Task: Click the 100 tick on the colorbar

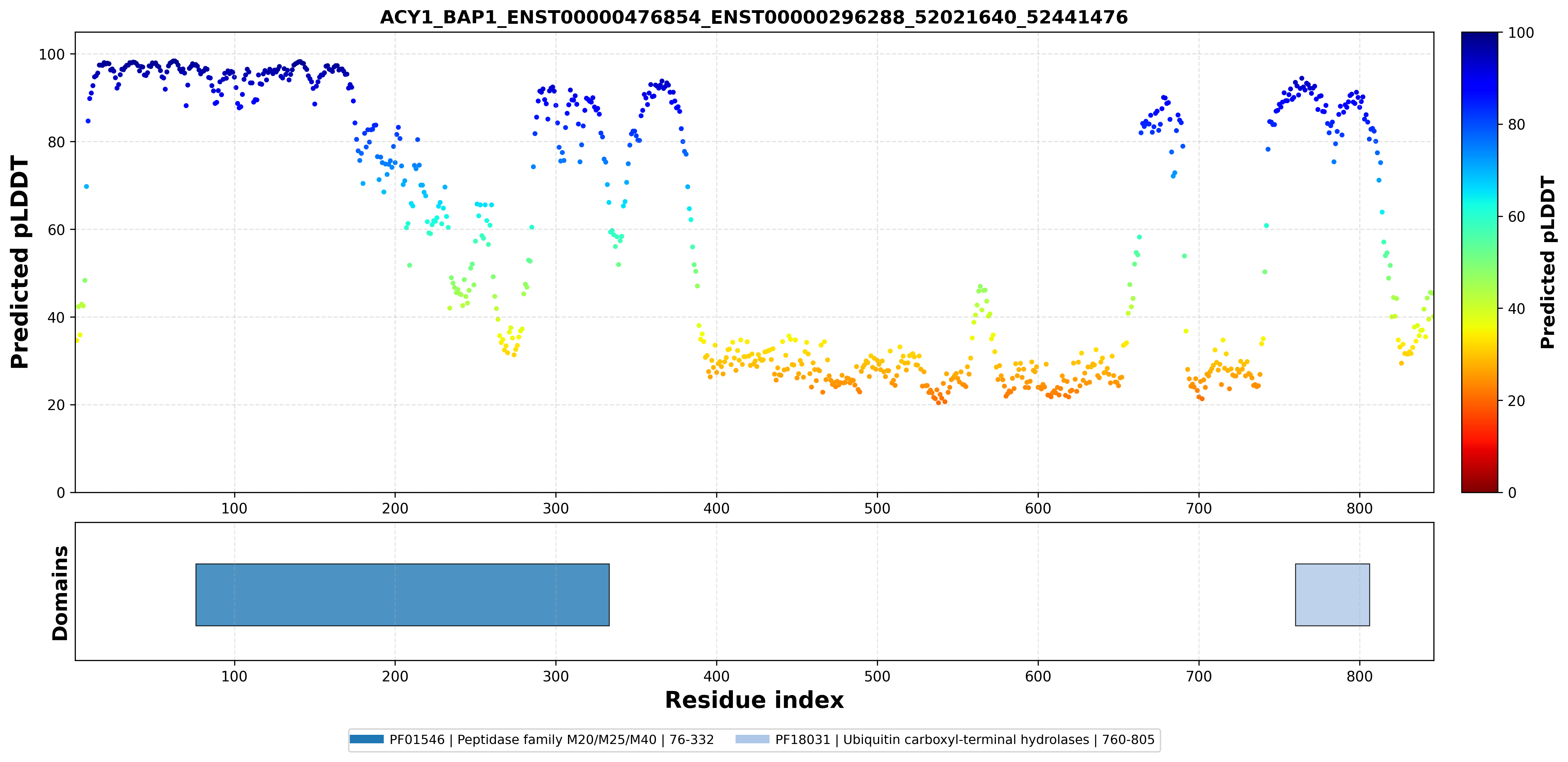Action: point(1520,33)
